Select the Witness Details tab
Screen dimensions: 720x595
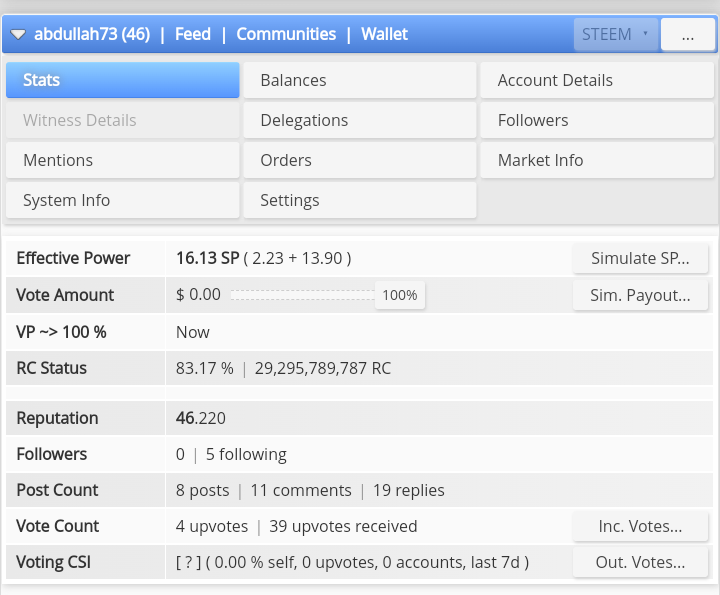point(123,120)
